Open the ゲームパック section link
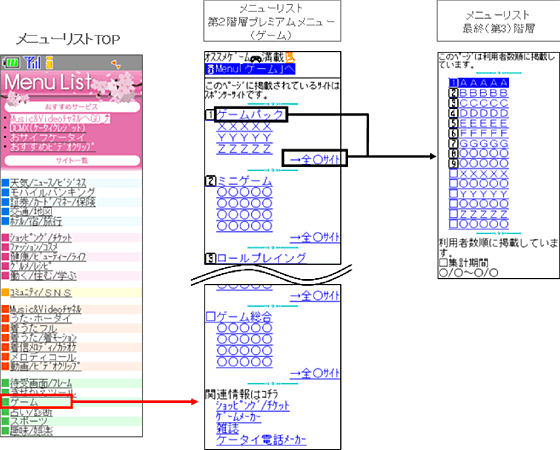This screenshot has height=450, width=560. (250, 115)
